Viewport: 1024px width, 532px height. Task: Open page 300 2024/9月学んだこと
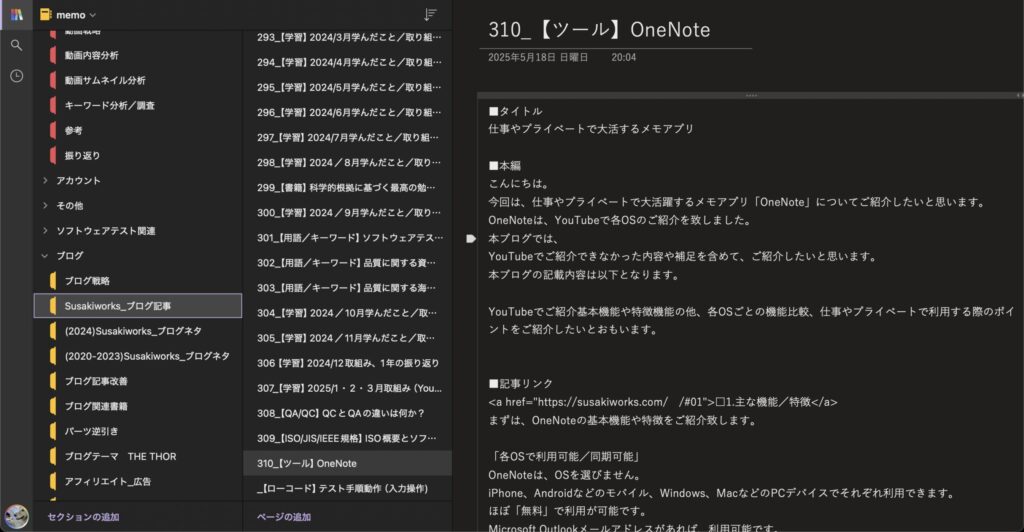347,212
